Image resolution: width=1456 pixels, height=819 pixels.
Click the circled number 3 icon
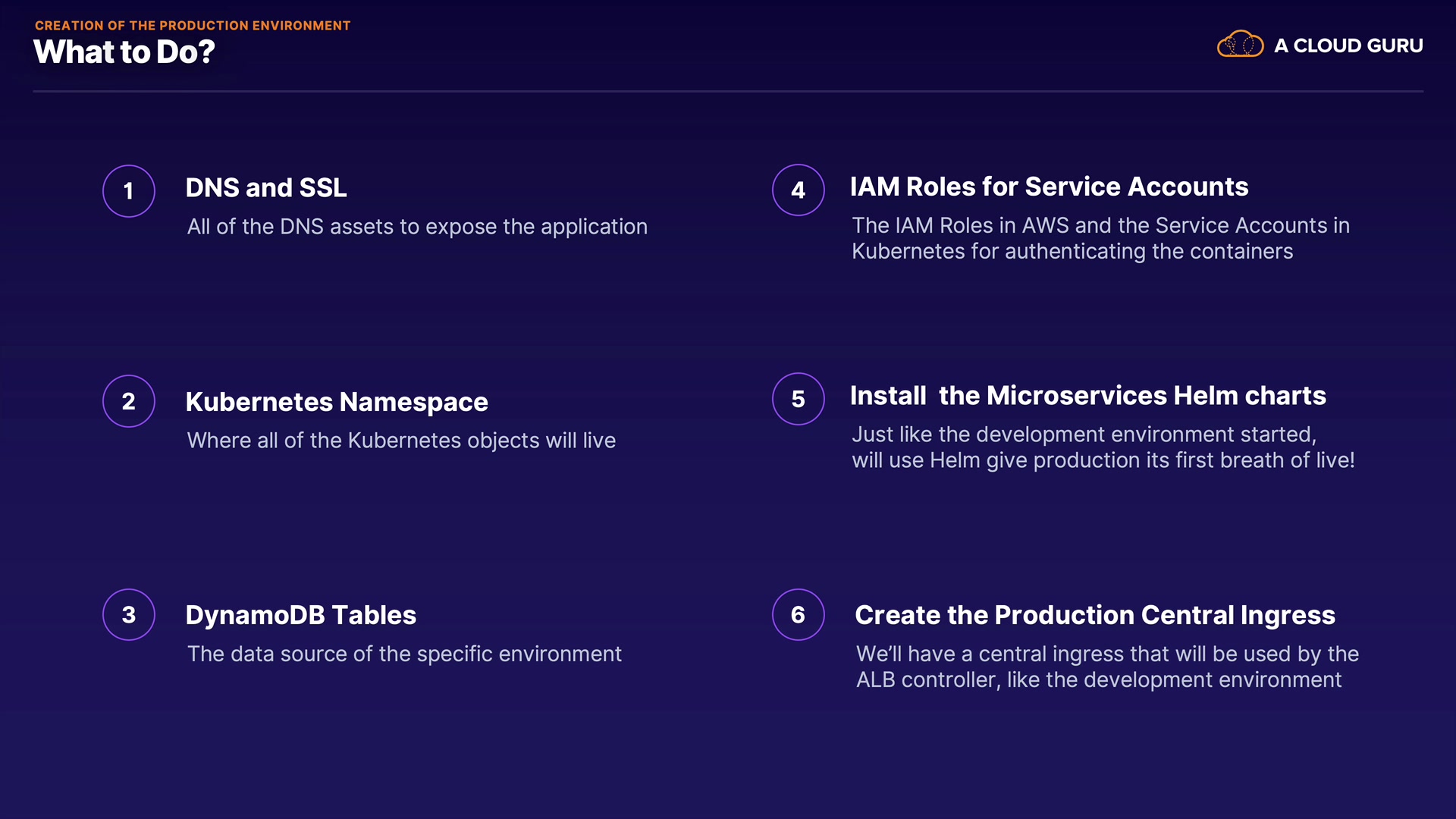coord(129,614)
